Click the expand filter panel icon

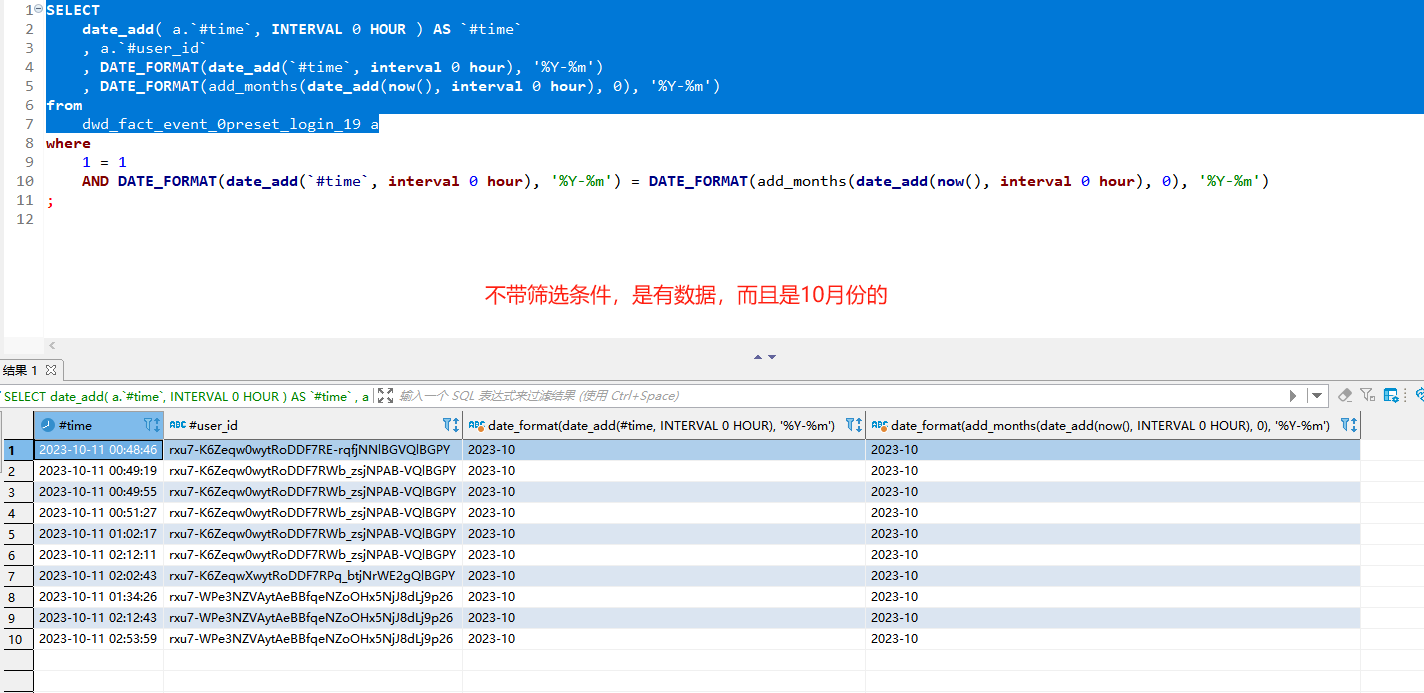click(x=385, y=396)
